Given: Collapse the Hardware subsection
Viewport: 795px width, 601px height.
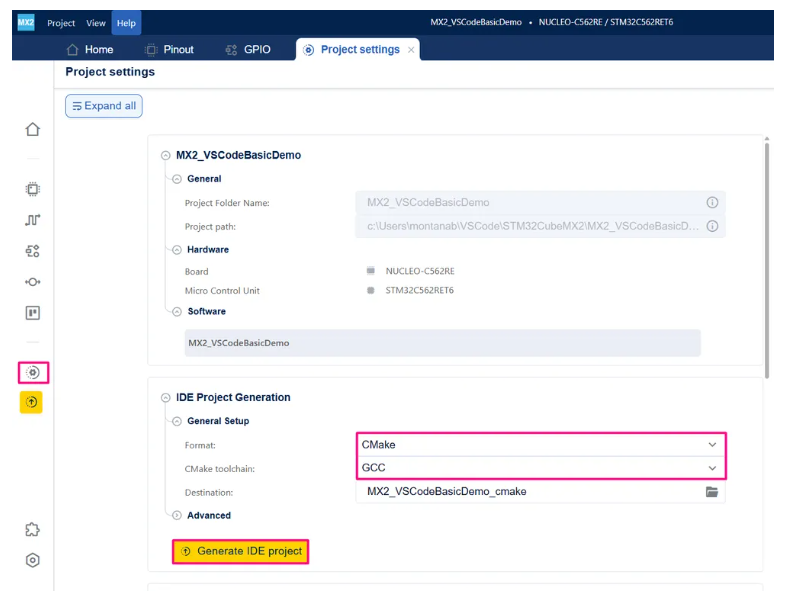Looking at the screenshot, I should (176, 250).
